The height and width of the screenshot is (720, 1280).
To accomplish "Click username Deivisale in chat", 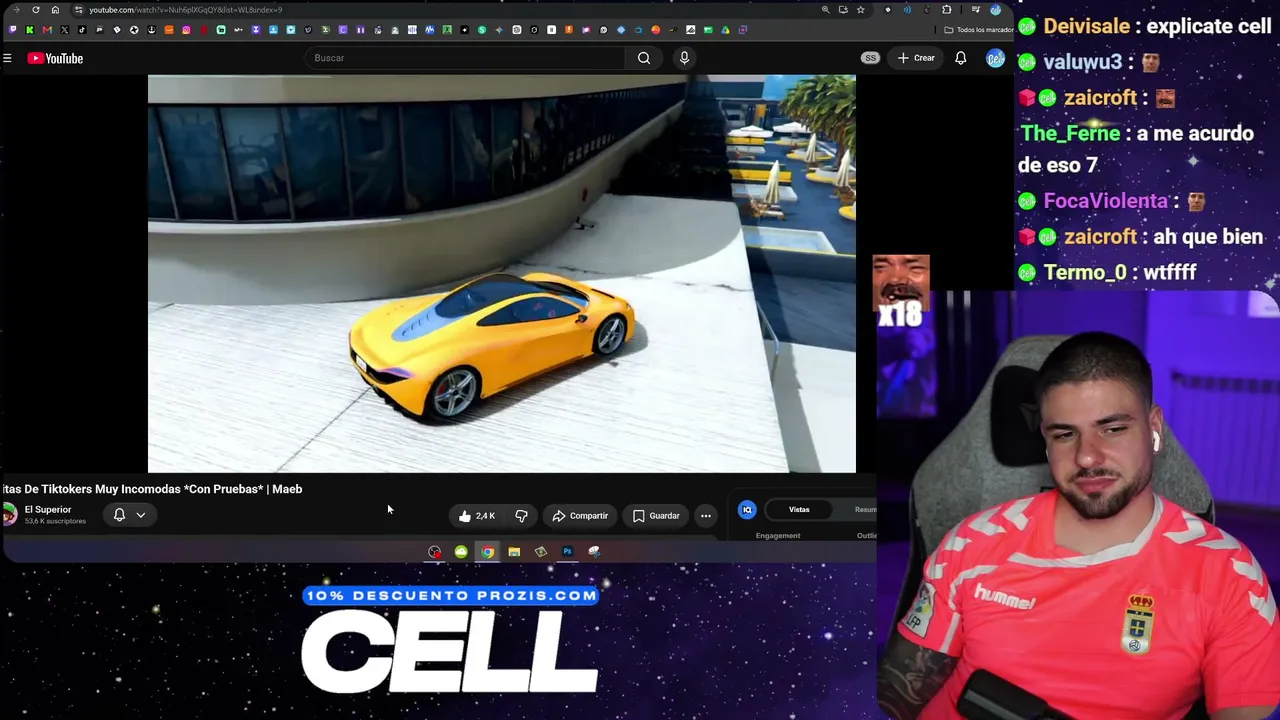I will (x=1086, y=26).
